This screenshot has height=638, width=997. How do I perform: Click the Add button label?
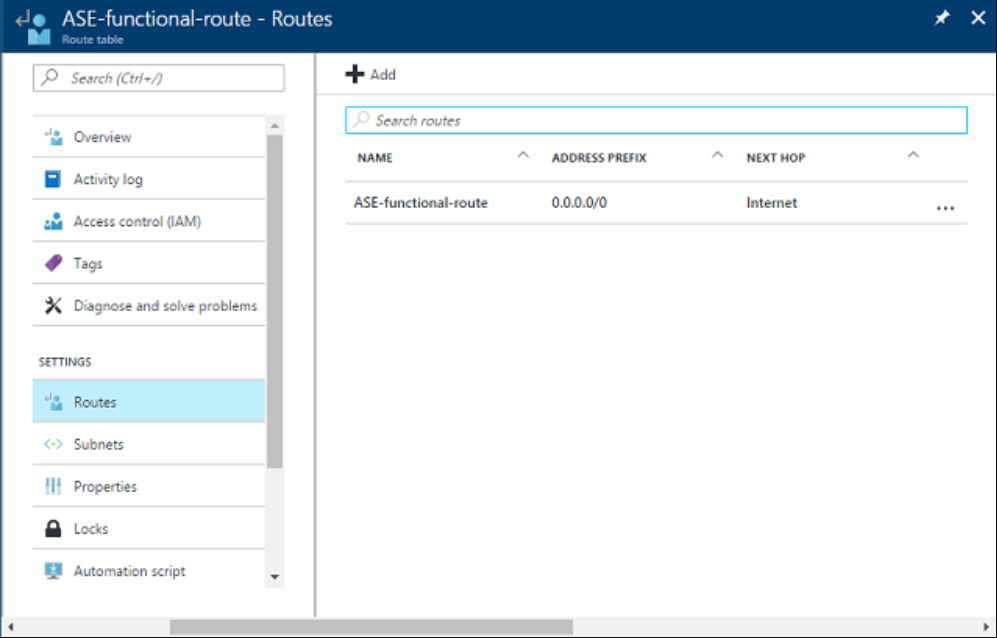pos(383,74)
